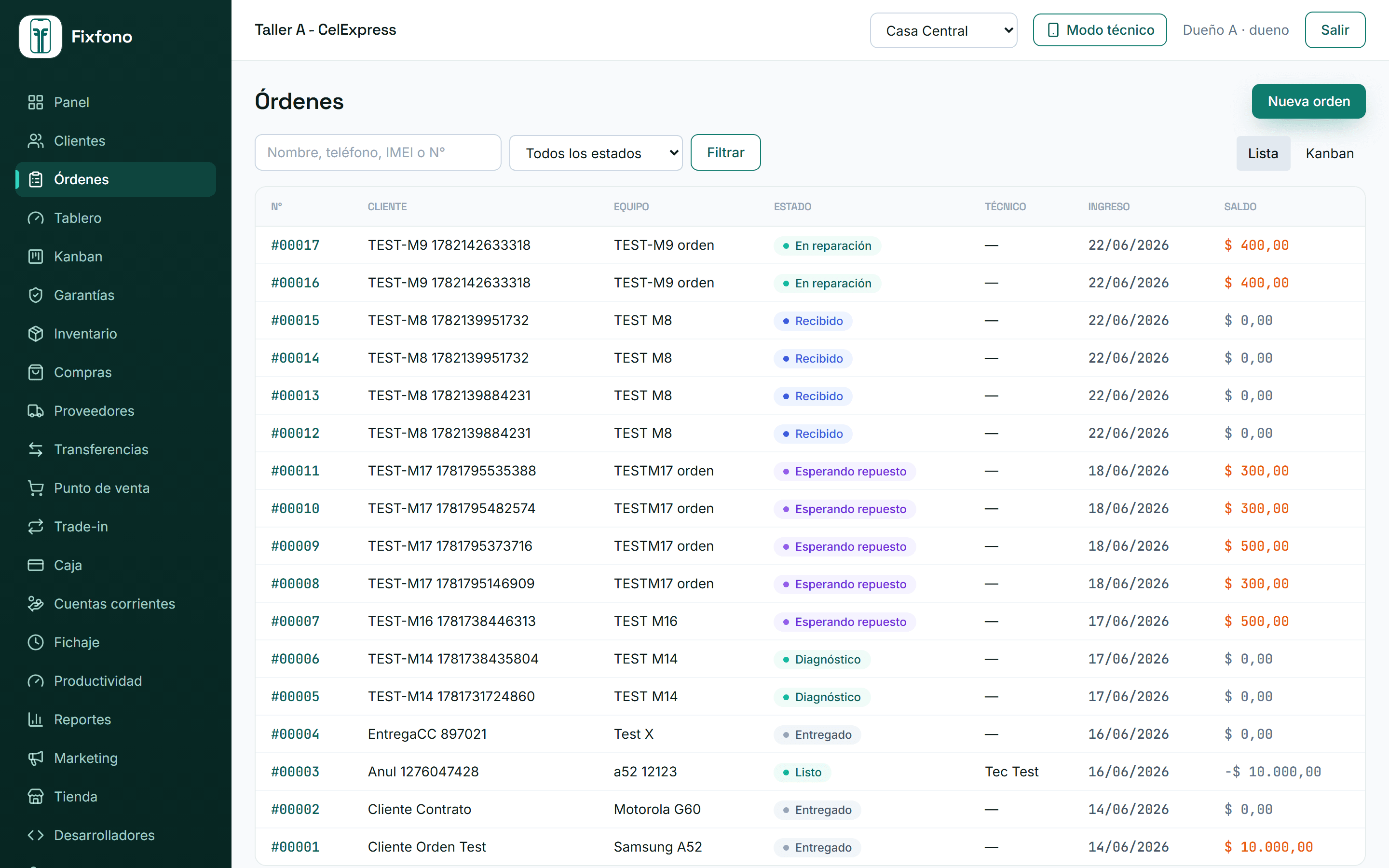1389x868 pixels.
Task: Open the Casa Central branch dropdown
Action: (x=943, y=30)
